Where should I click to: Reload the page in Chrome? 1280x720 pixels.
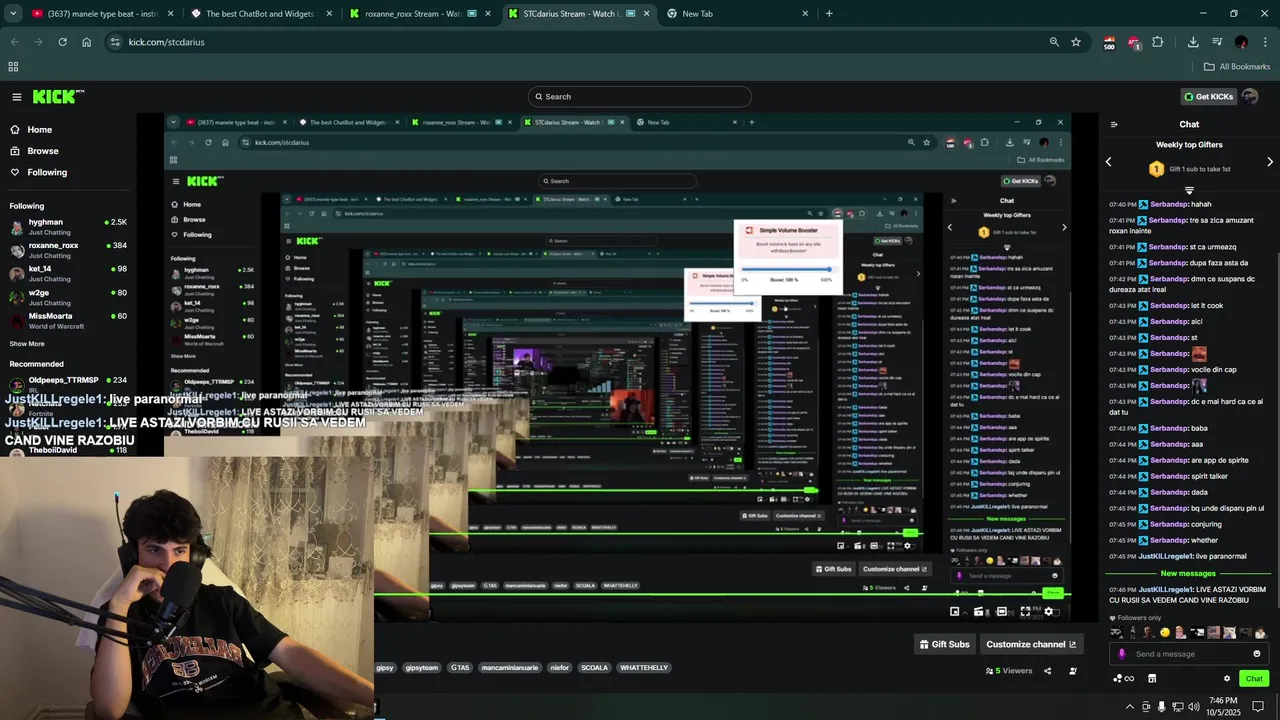[x=62, y=42]
